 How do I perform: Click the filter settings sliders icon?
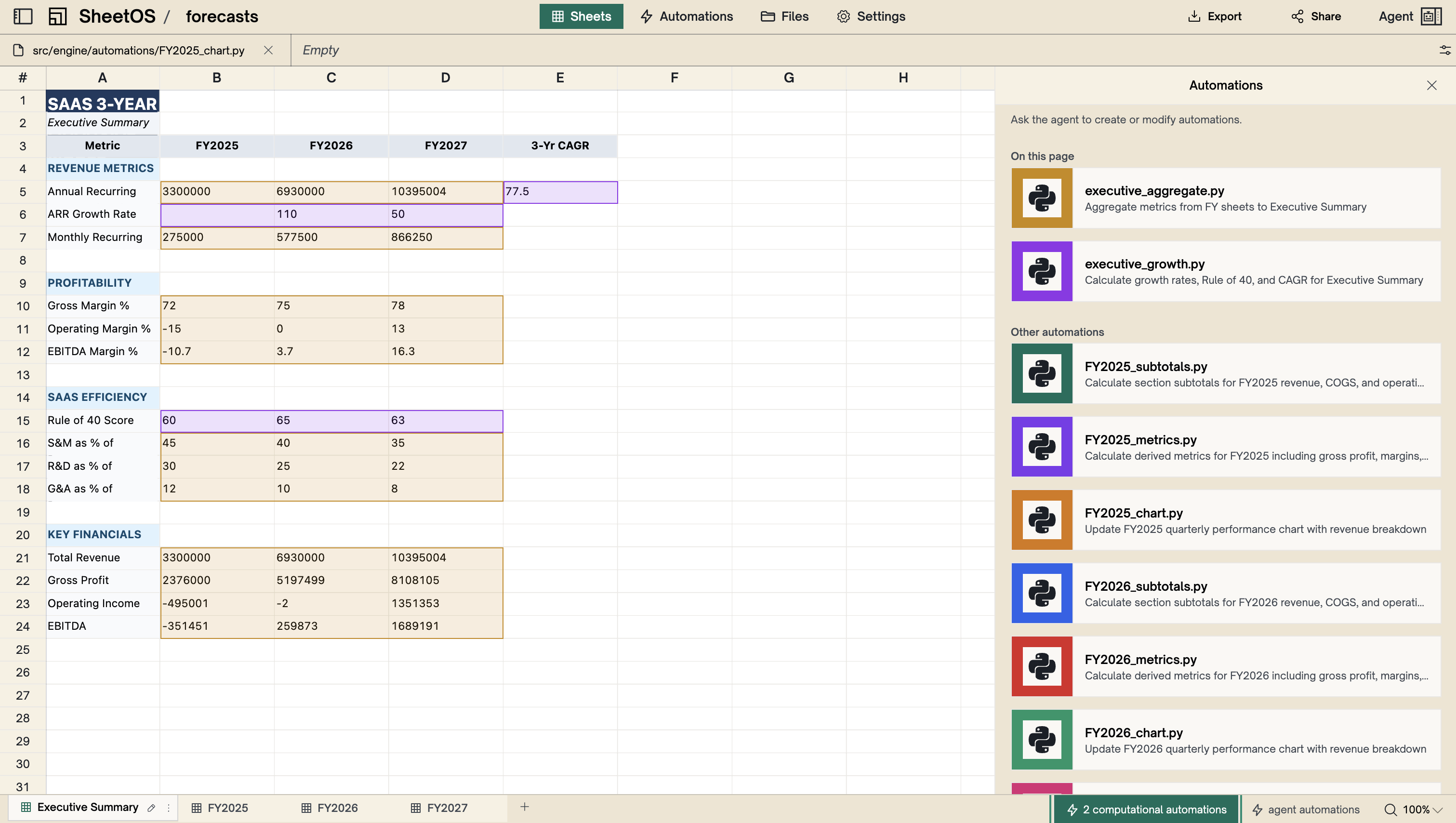click(x=1444, y=50)
